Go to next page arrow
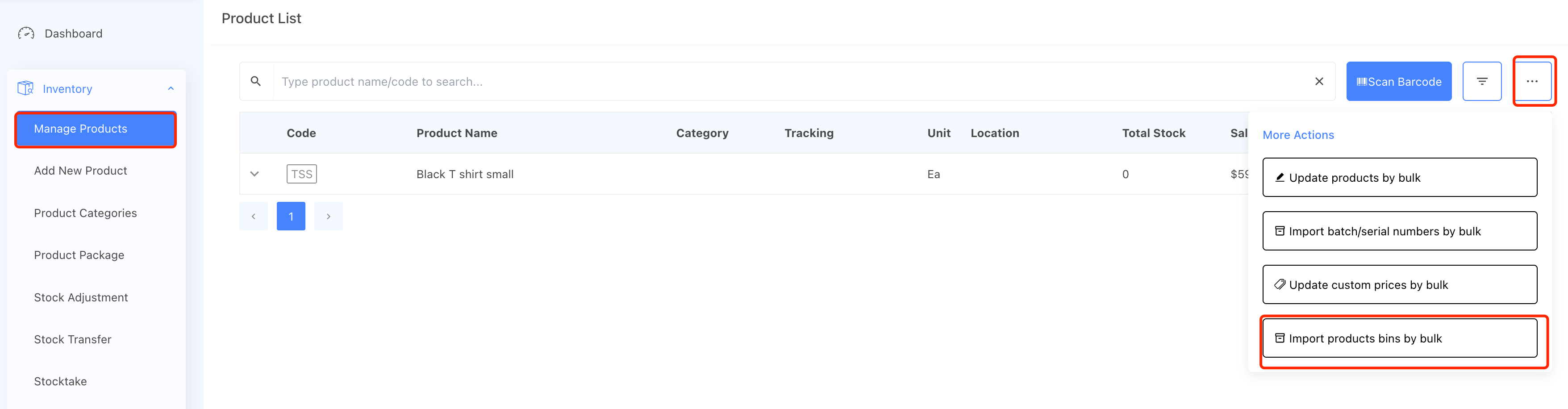 click(x=329, y=216)
